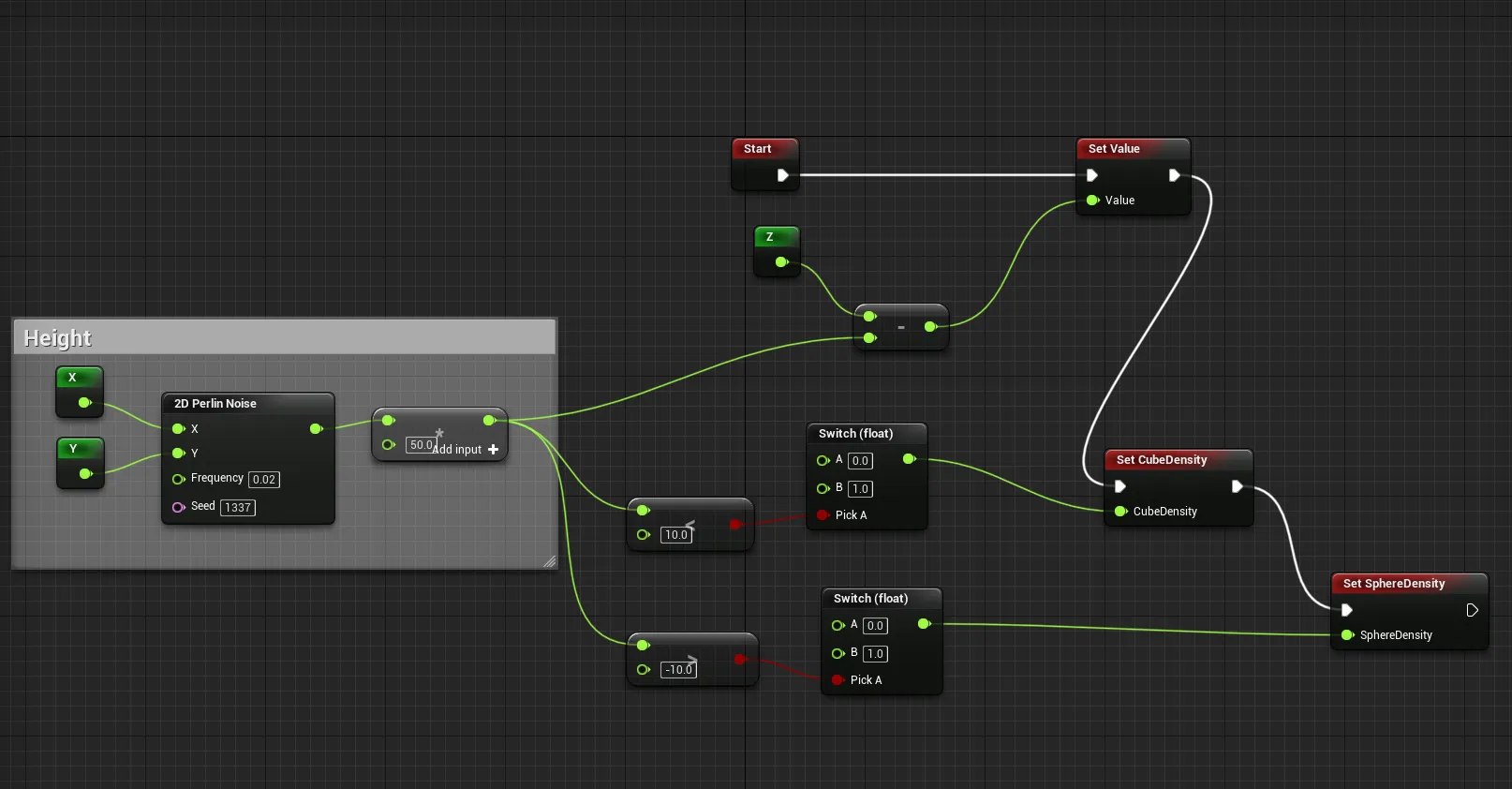The height and width of the screenshot is (789, 1512).
Task: Click the Set Value execution input pin
Action: tap(1091, 175)
